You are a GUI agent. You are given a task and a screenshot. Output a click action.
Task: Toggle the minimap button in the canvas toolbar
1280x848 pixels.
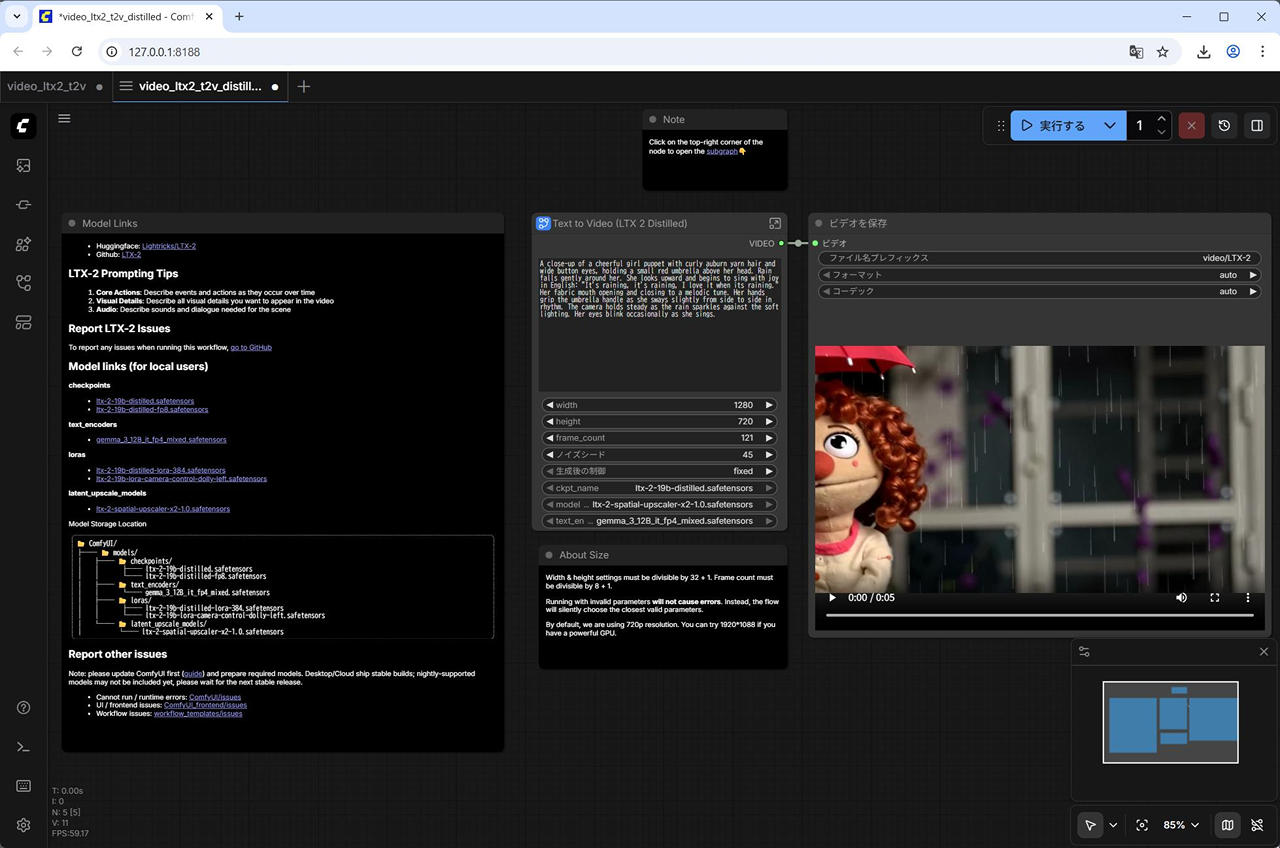1227,825
